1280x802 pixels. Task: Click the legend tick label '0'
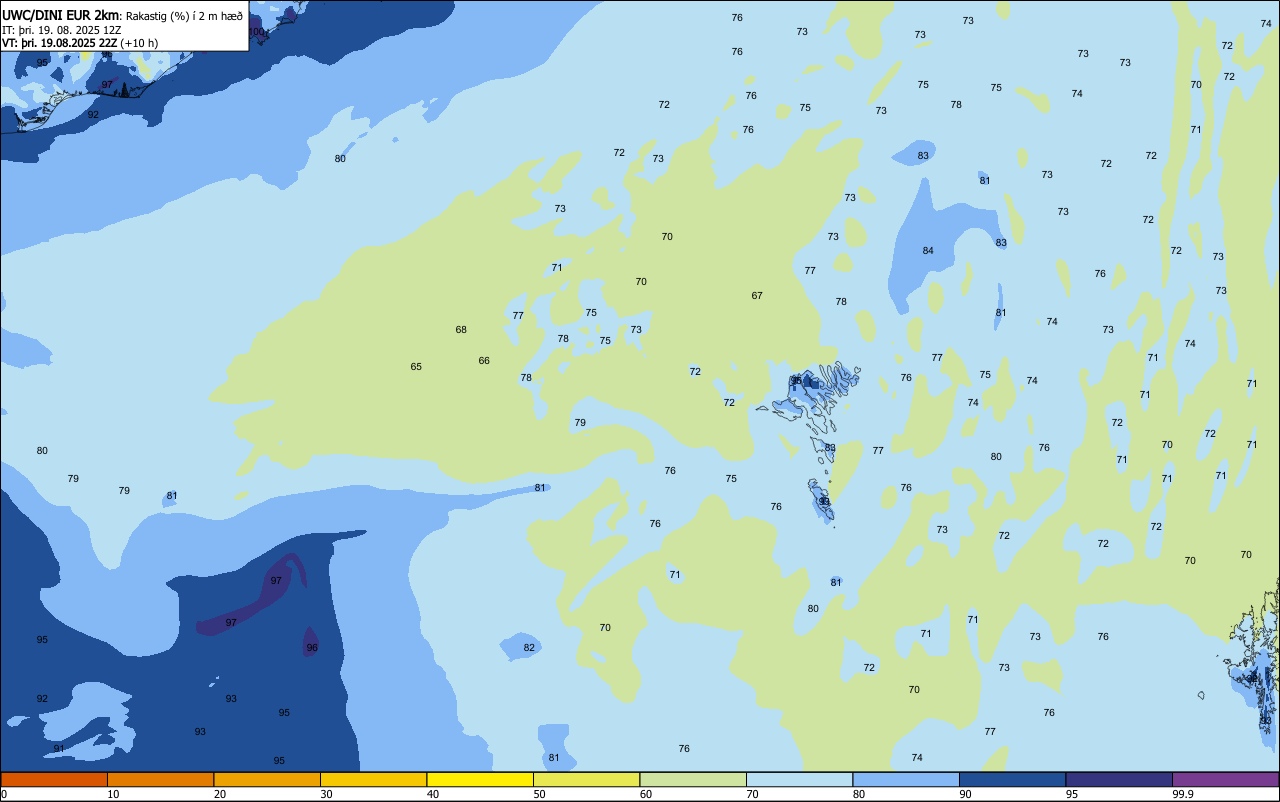coord(4,794)
